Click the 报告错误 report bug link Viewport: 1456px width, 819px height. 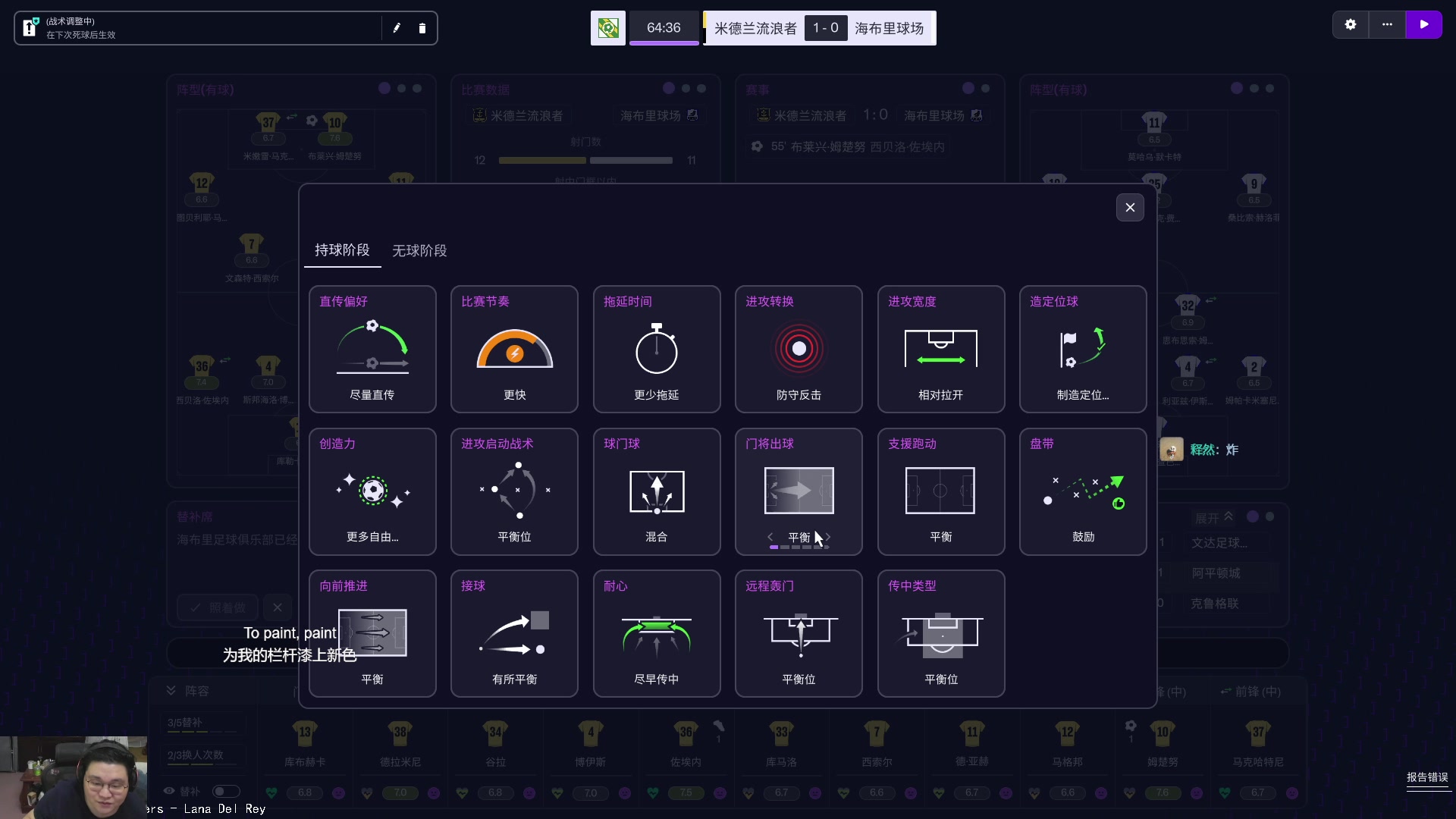tap(1427, 777)
